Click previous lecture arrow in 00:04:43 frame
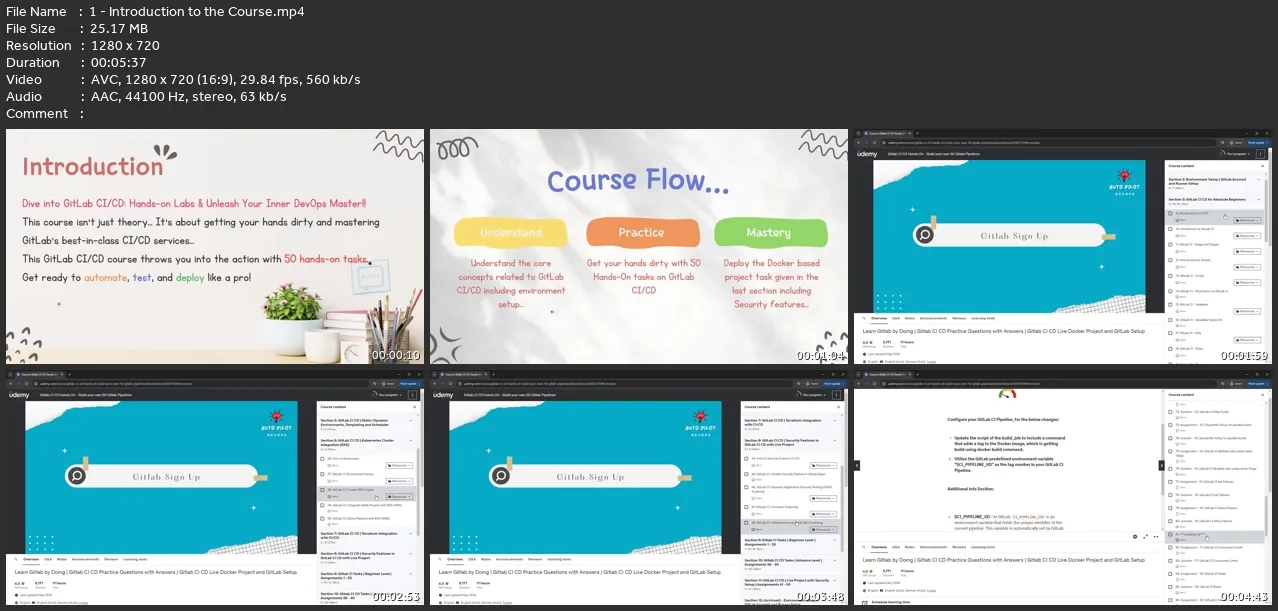This screenshot has width=1278, height=611. [858, 466]
